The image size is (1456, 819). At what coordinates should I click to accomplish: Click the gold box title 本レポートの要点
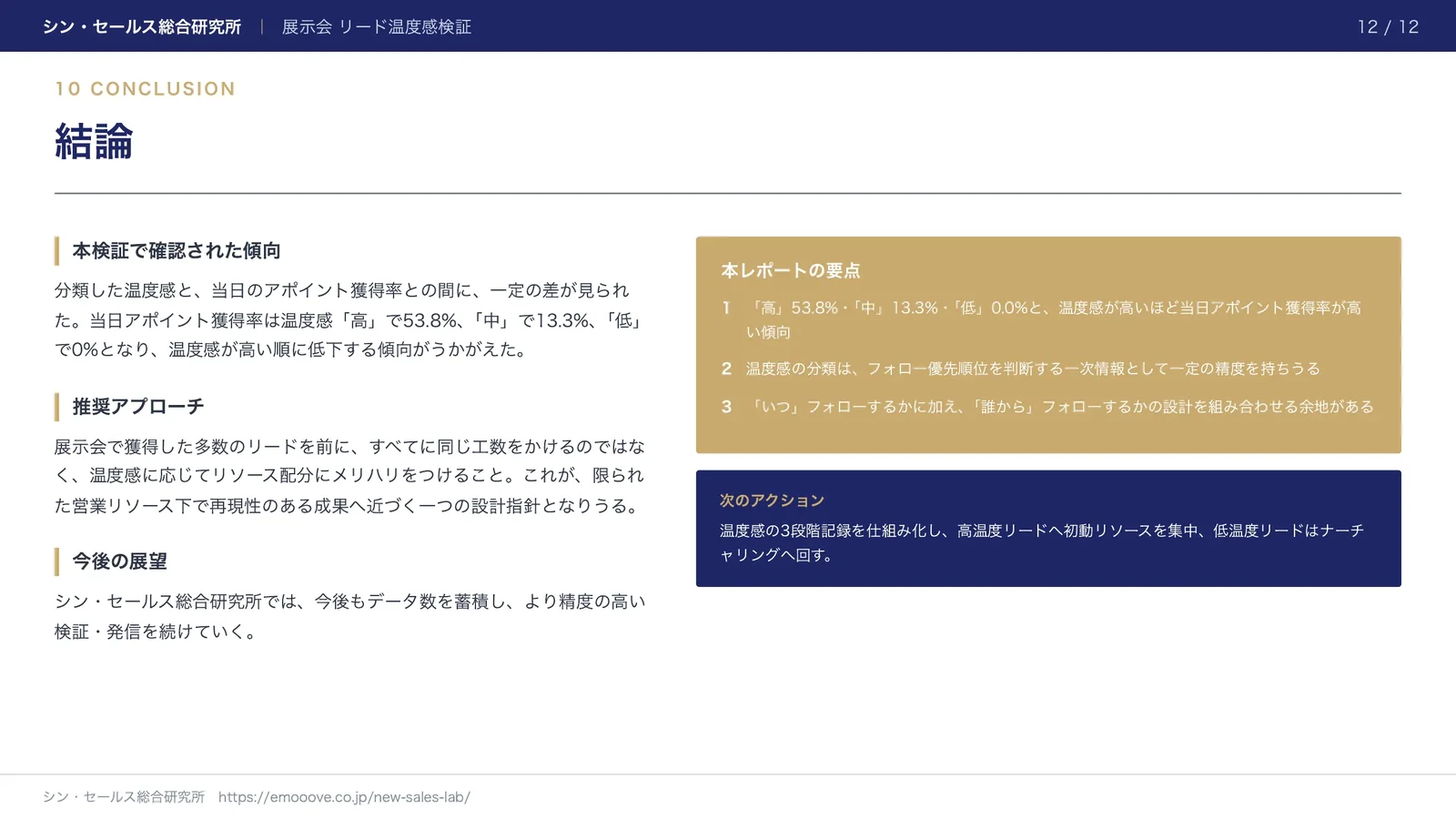tap(790, 270)
